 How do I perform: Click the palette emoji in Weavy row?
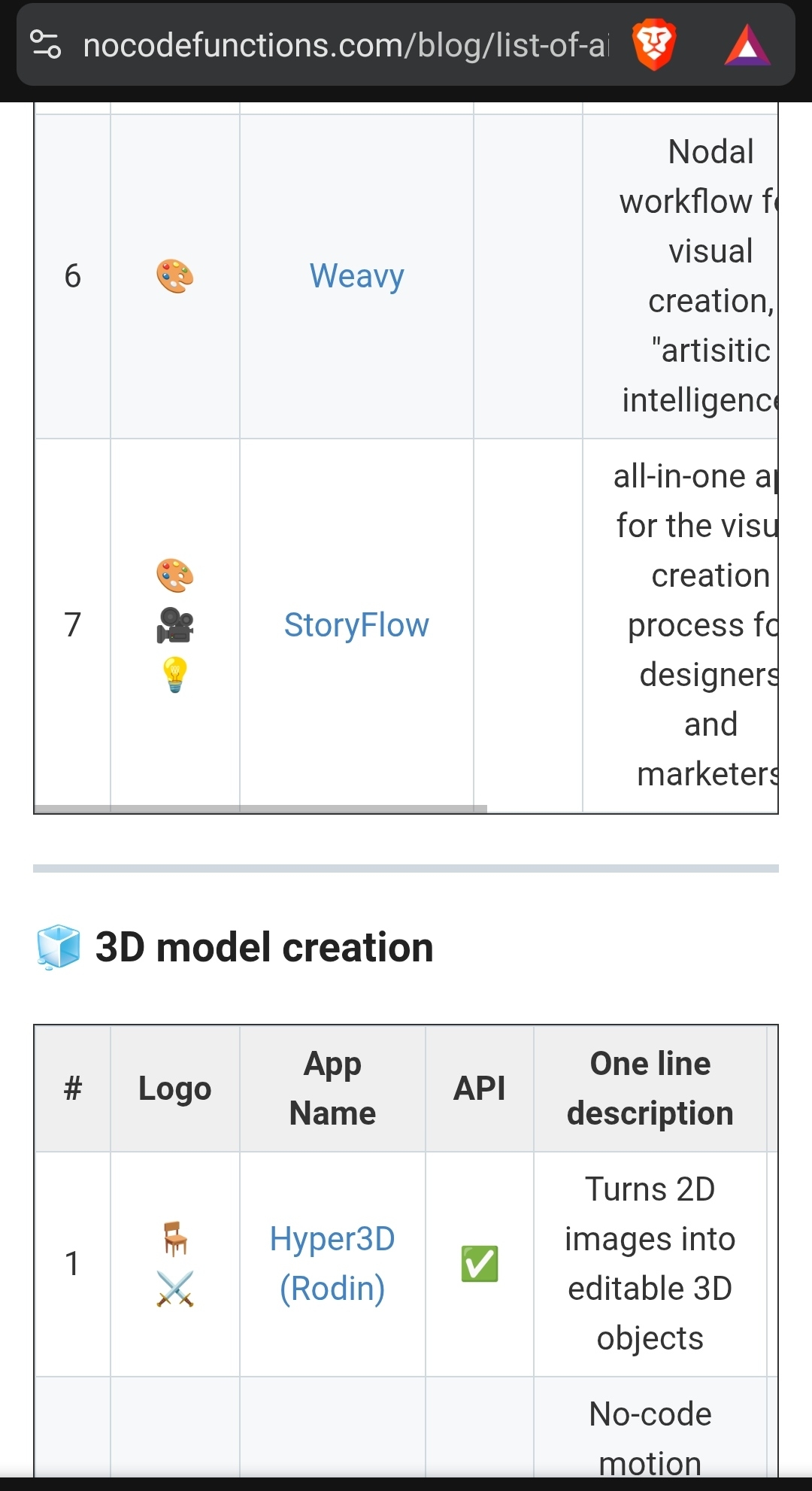175,276
